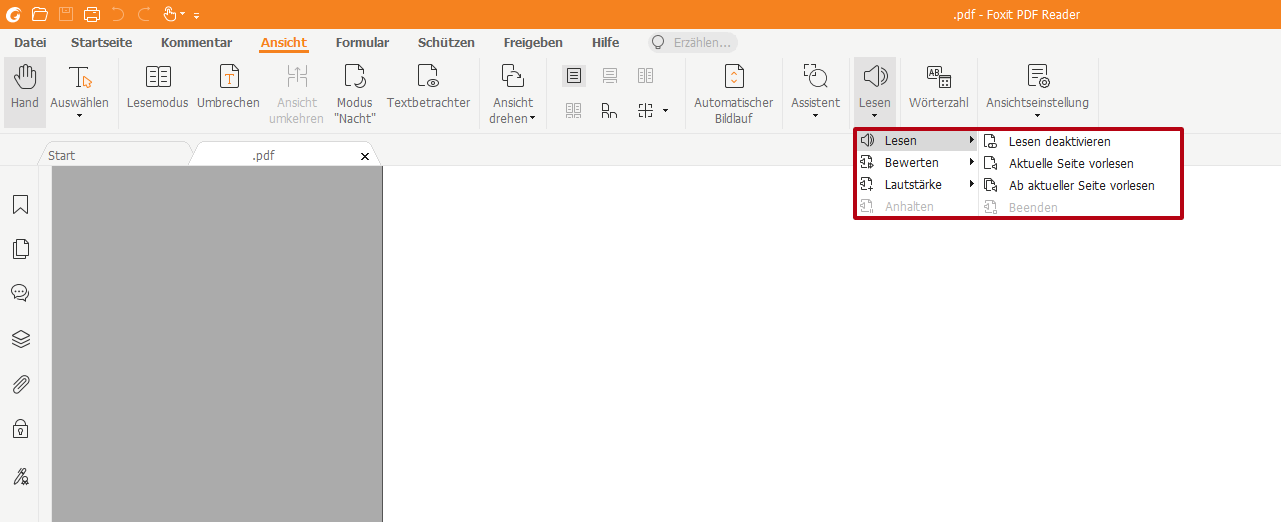Viewport: 1281px width, 522px height.
Task: Open the Auswählen selection tool
Action: point(79,91)
